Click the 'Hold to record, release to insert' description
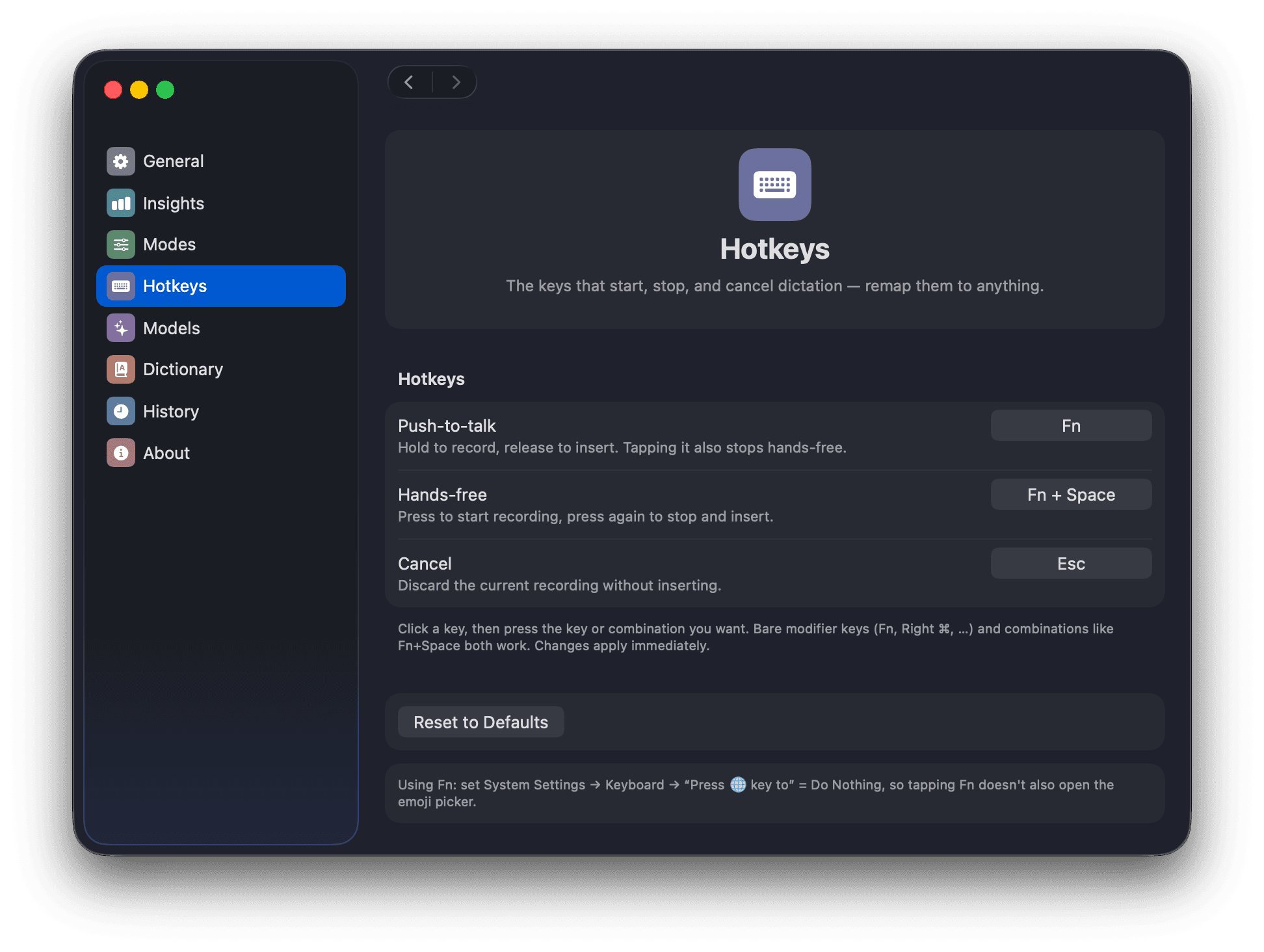 622,447
